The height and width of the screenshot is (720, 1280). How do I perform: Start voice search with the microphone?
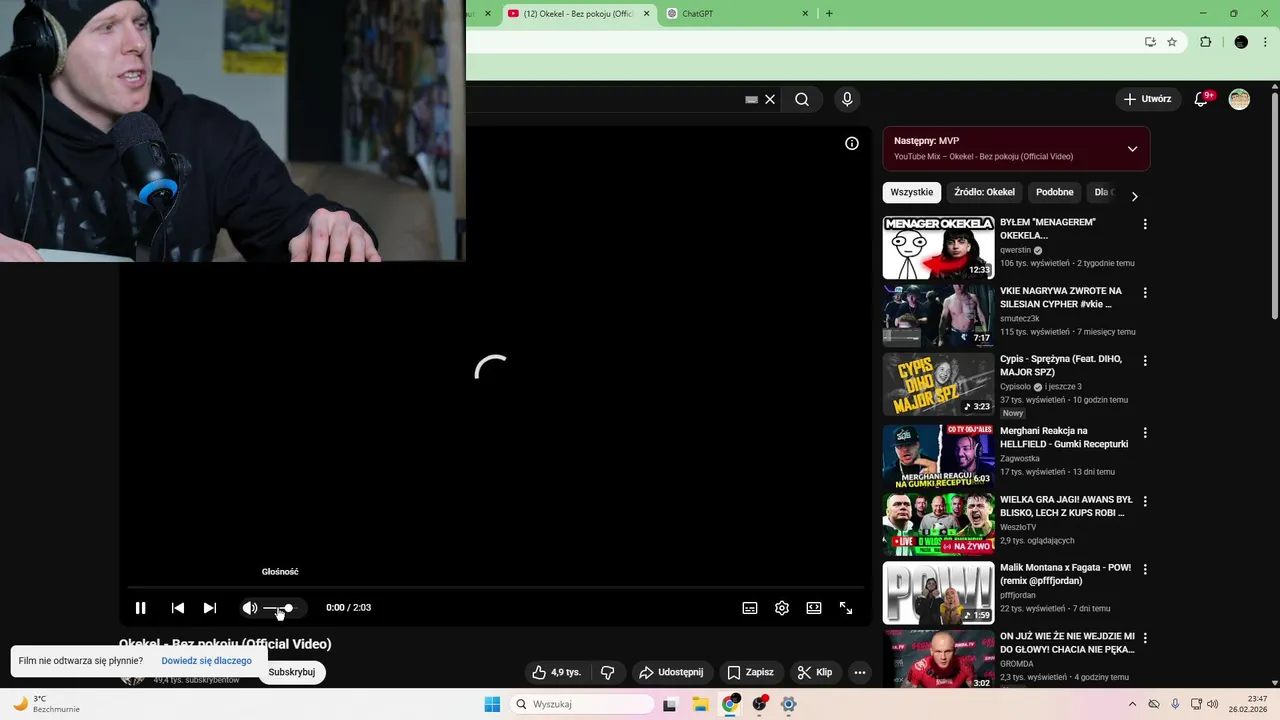click(x=847, y=99)
